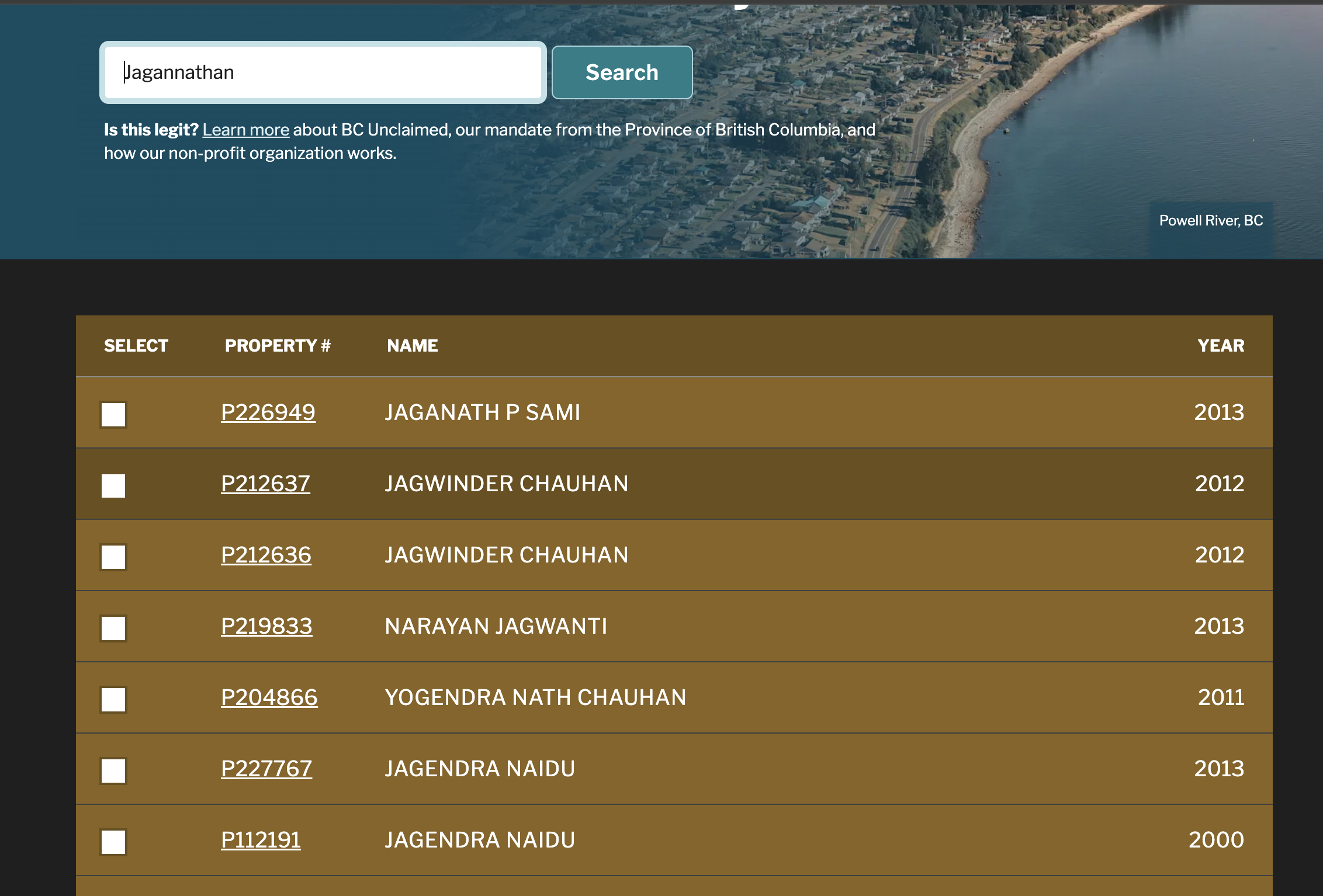Tick the checkbox for property P212636

point(113,557)
